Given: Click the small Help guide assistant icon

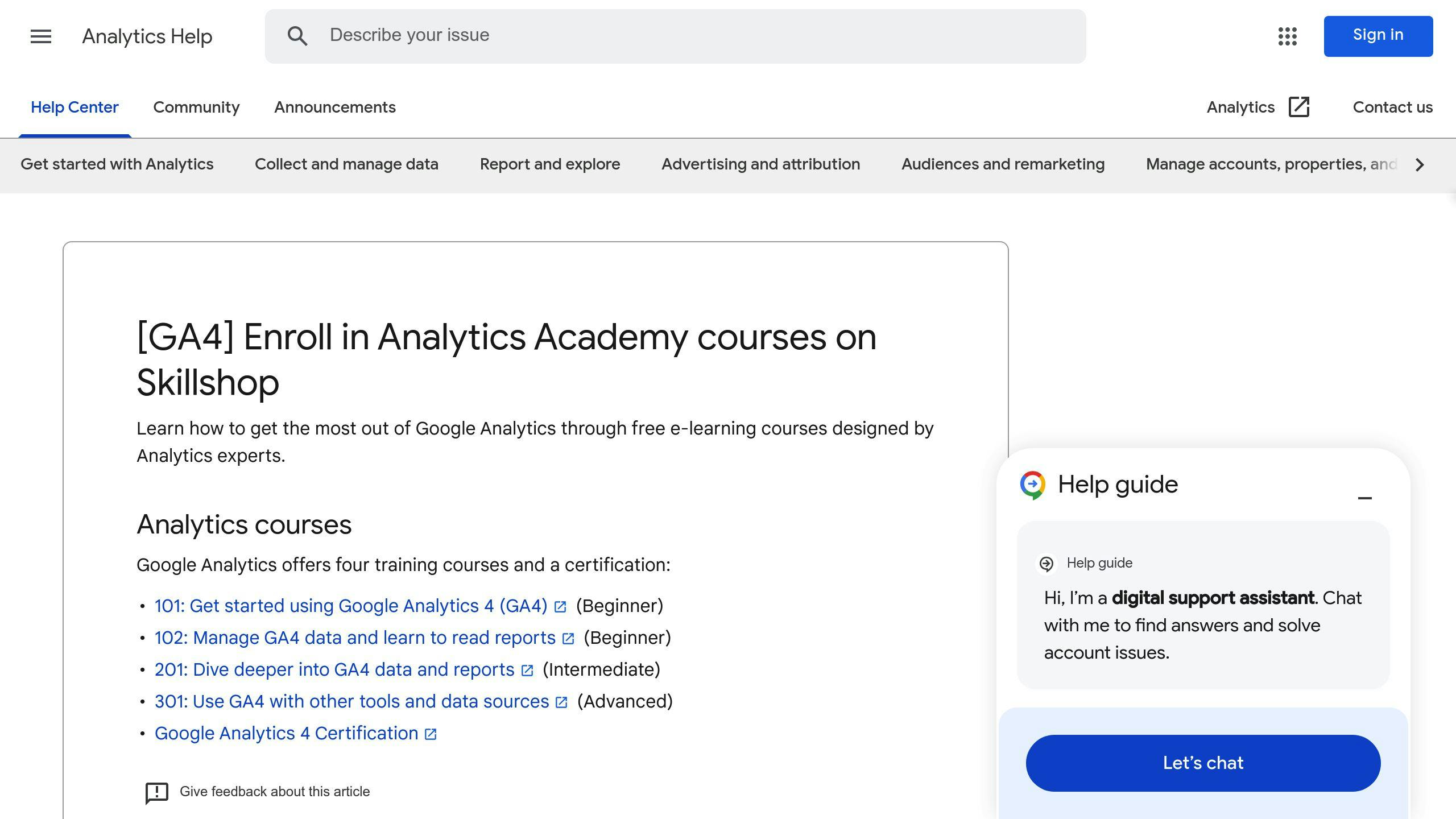Looking at the screenshot, I should point(1046,564).
